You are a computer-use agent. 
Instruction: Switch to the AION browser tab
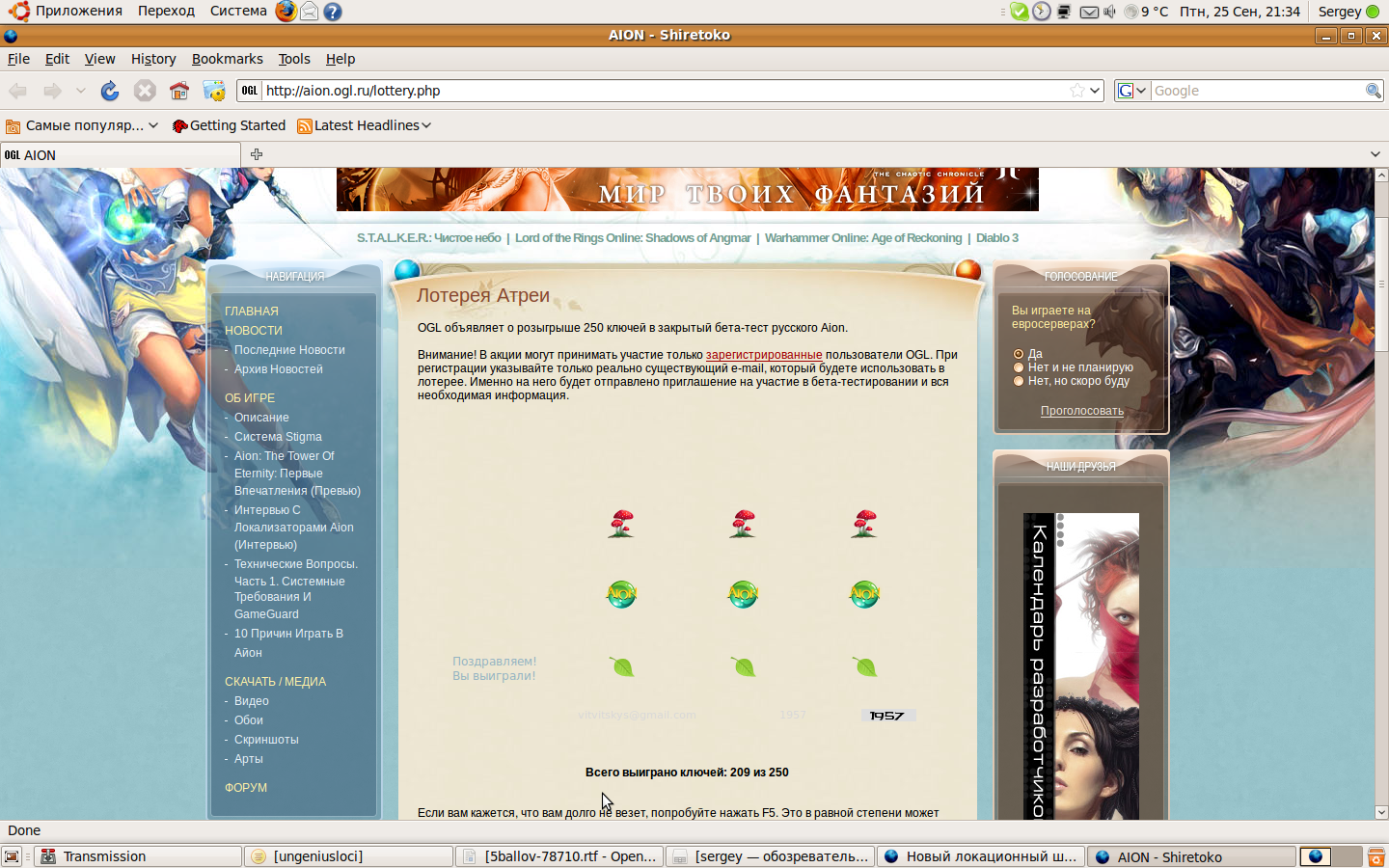tap(121, 154)
